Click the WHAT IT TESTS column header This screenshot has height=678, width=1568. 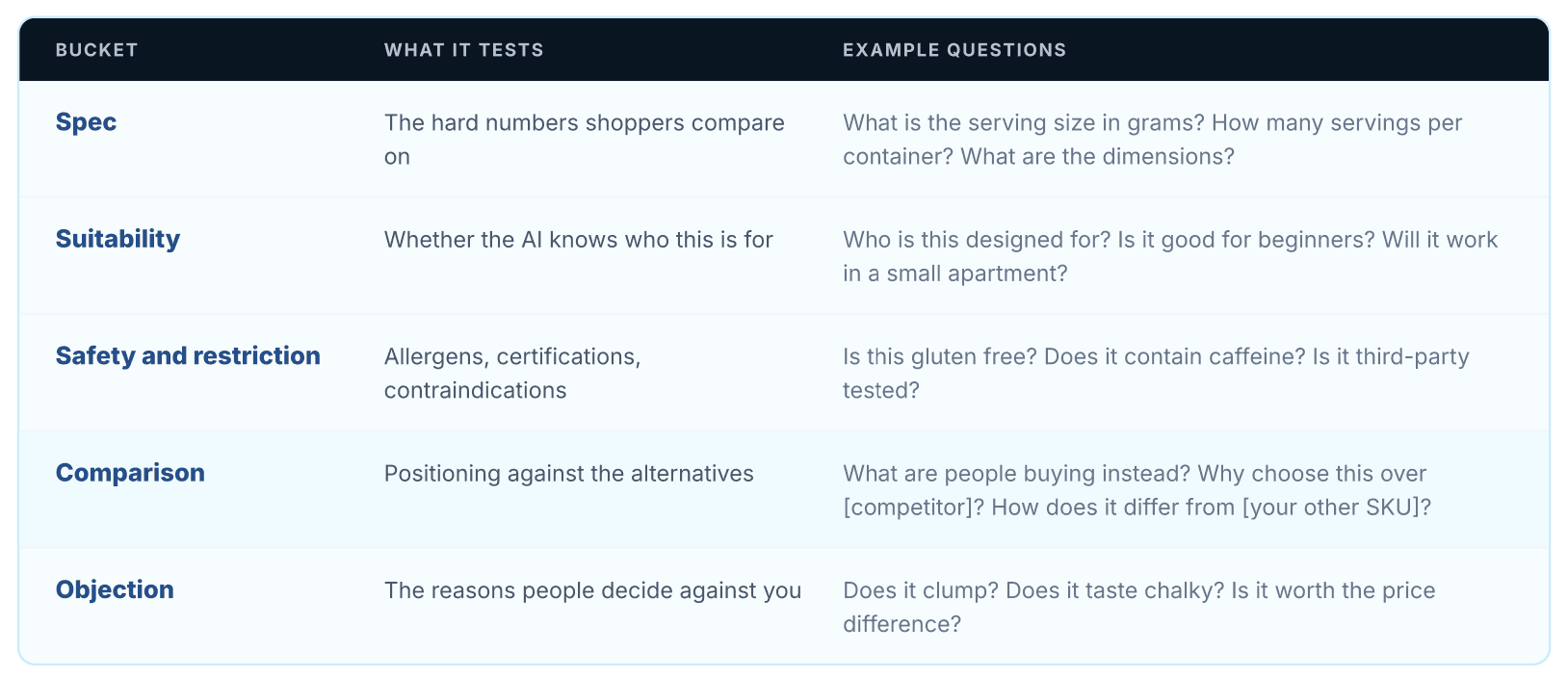[x=463, y=50]
